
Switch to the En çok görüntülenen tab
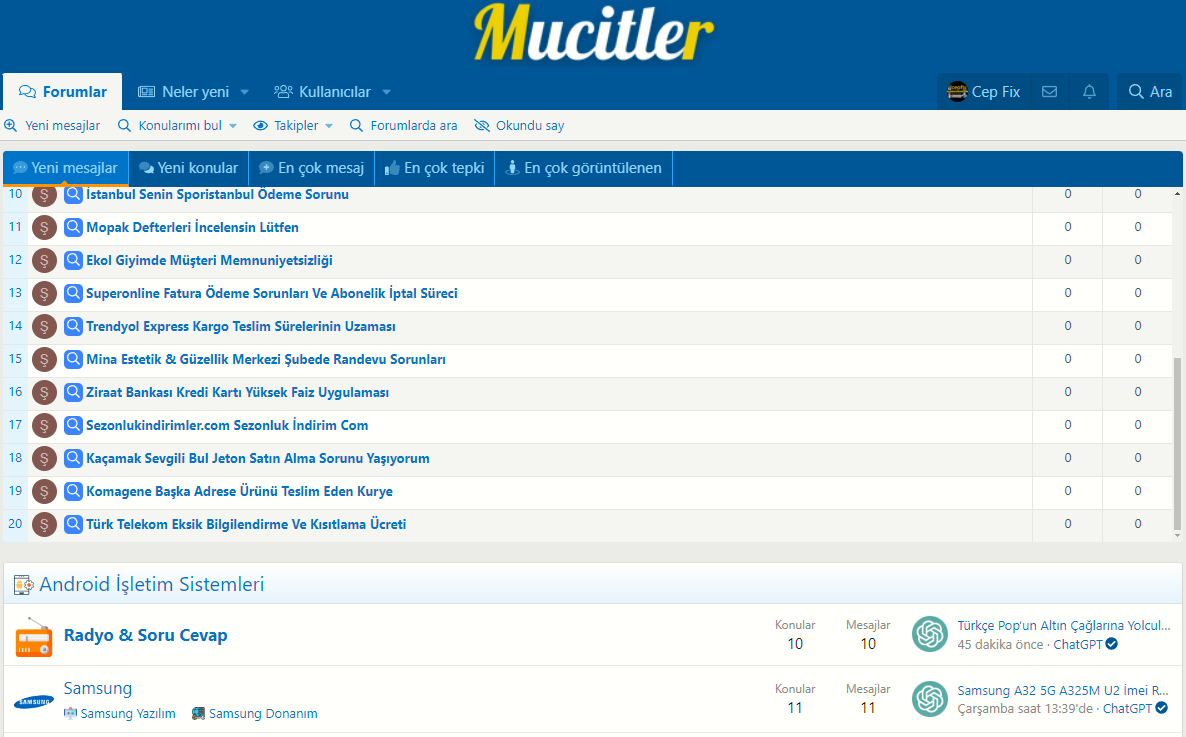583,168
